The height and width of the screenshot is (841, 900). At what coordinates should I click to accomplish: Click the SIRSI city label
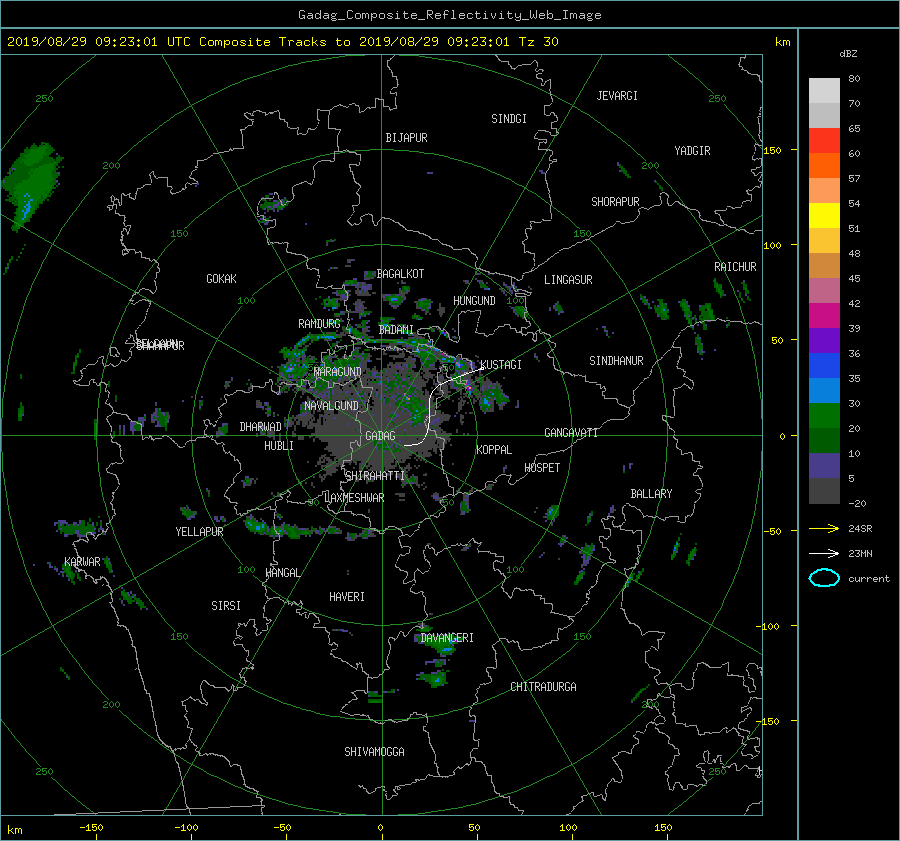(226, 606)
